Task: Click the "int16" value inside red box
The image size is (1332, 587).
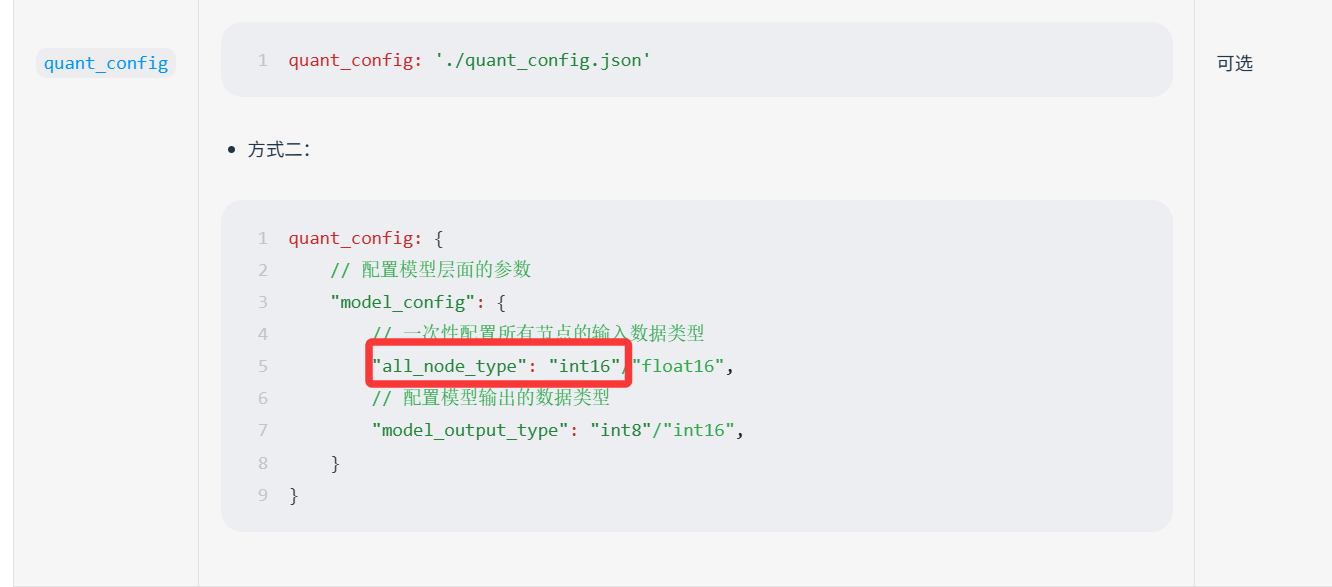Action: (x=585, y=366)
